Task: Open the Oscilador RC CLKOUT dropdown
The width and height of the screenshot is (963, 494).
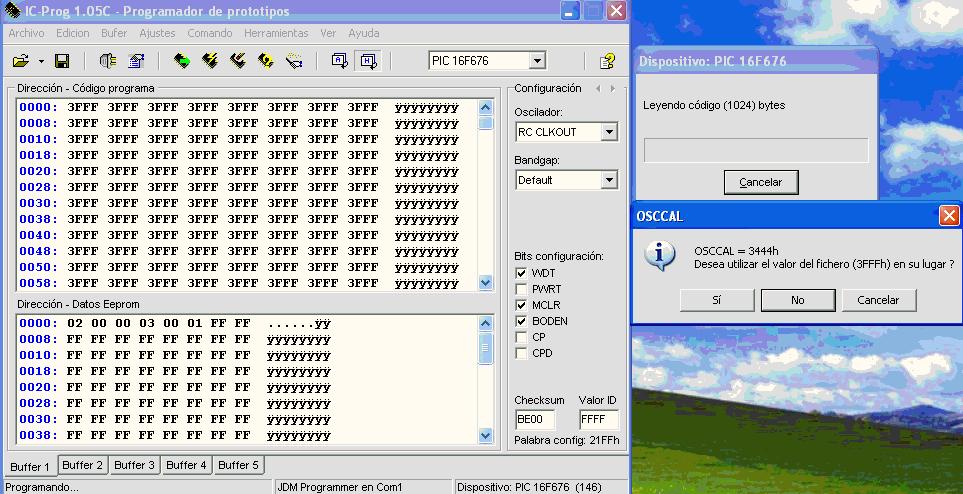Action: click(609, 132)
